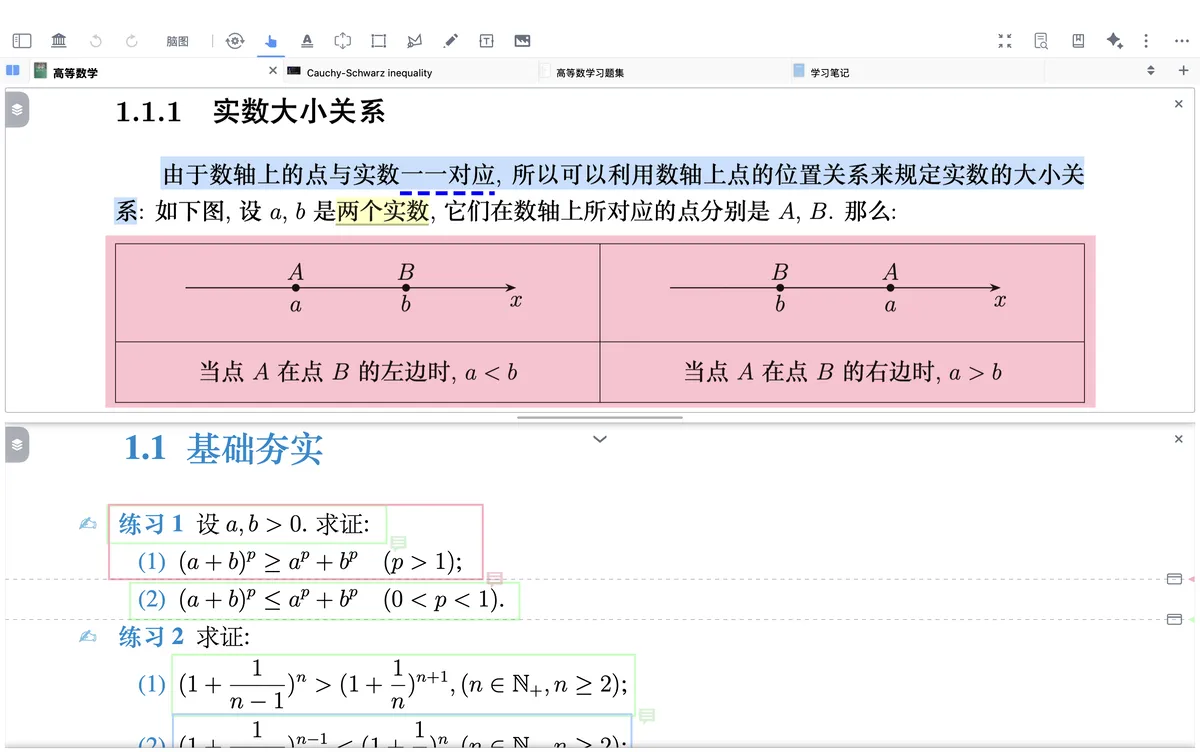Viewport: 1200px width, 752px height.
Task: Select the pencil drawing tool
Action: (451, 41)
